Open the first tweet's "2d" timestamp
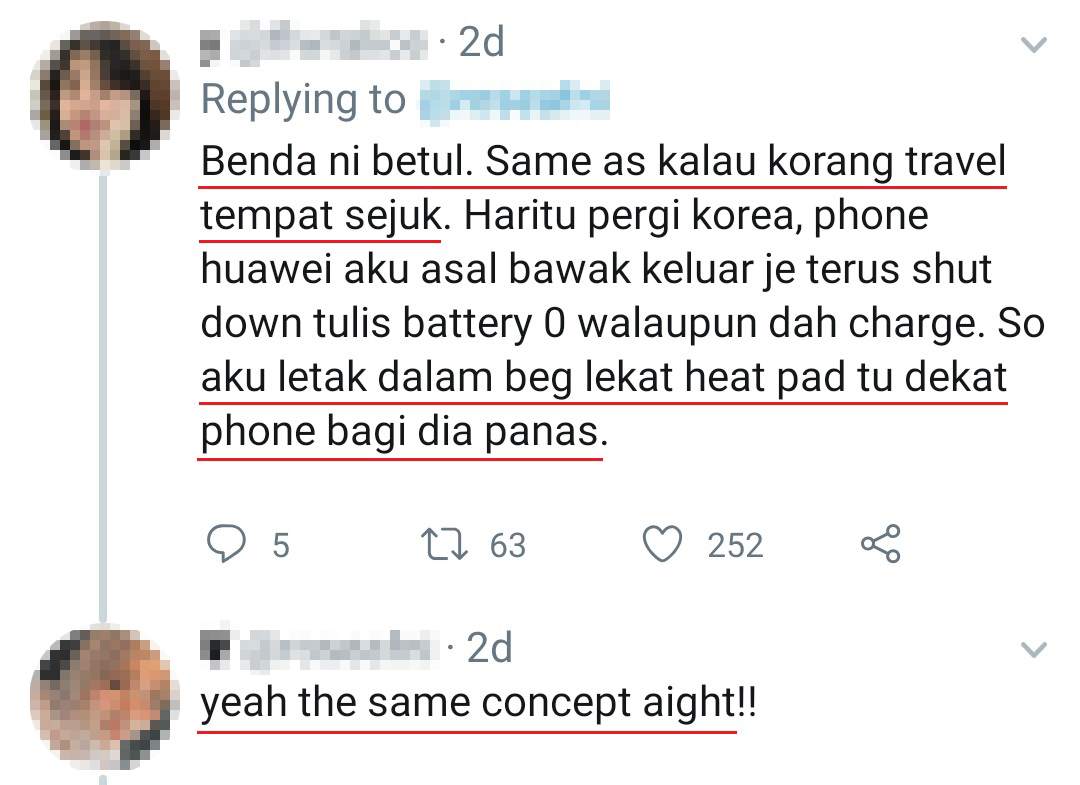1080x785 pixels. [480, 43]
